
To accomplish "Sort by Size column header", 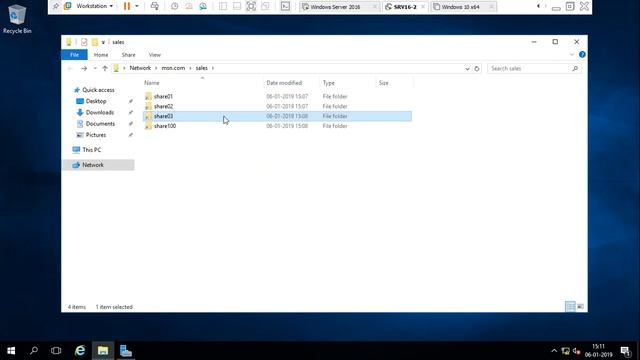I will click(384, 83).
